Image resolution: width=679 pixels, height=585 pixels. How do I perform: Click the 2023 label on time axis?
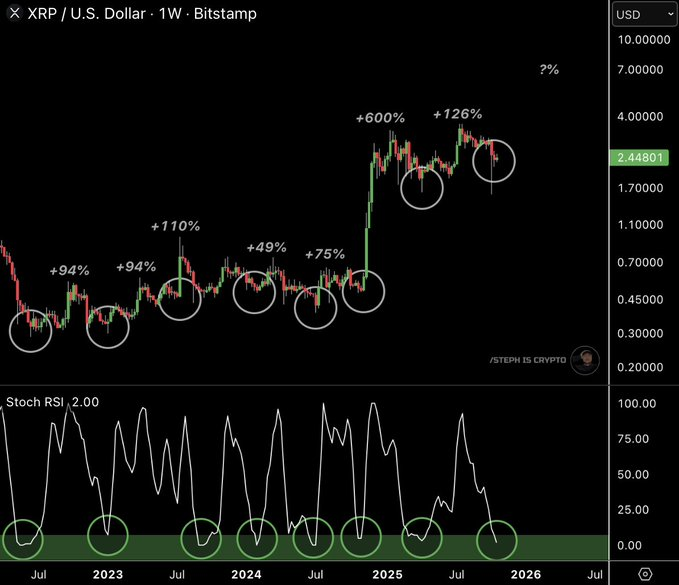[107, 574]
